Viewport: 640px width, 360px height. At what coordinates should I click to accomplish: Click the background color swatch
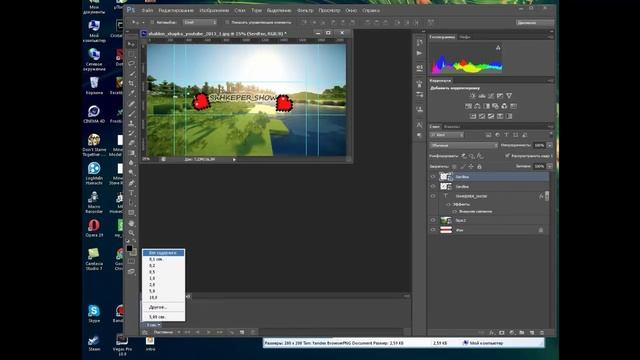134,253
